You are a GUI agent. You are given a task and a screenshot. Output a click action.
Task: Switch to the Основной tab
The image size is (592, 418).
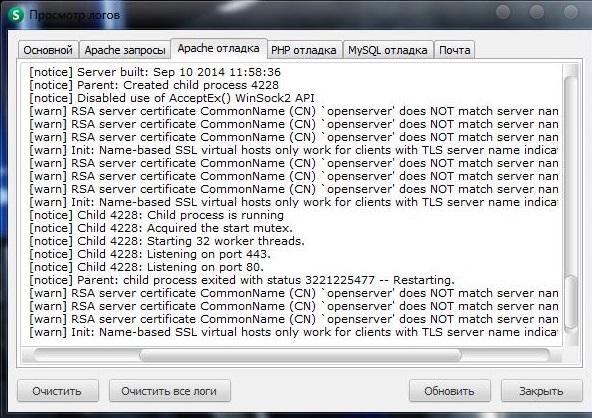coord(48,50)
